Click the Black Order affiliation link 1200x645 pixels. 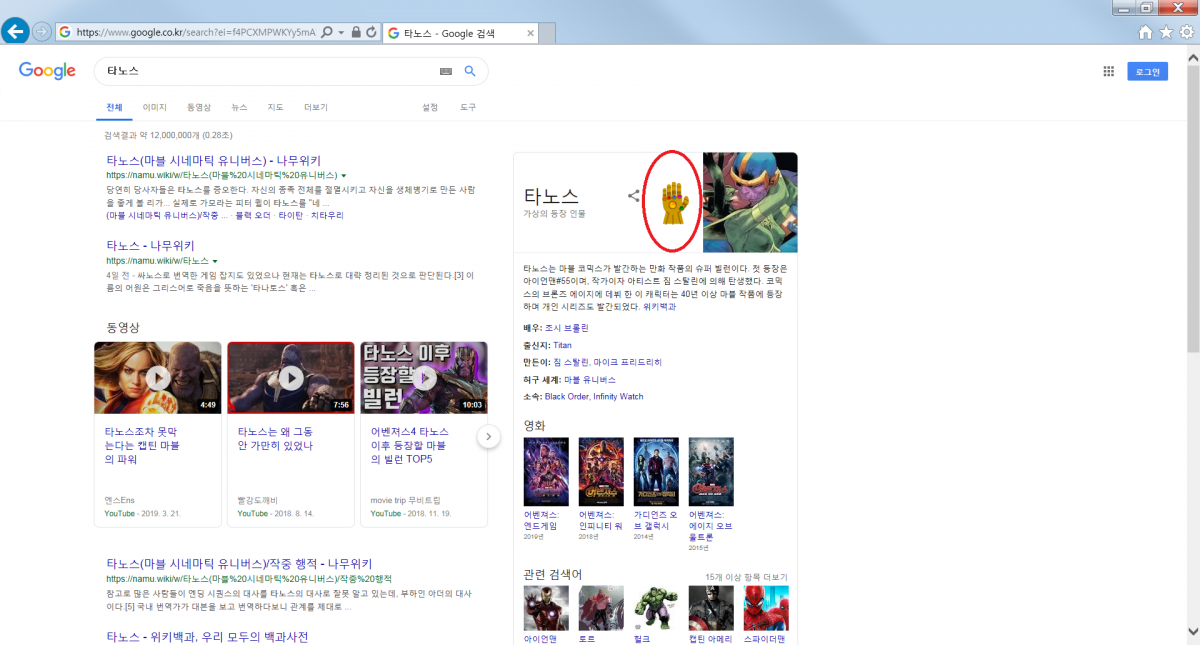tap(566, 397)
